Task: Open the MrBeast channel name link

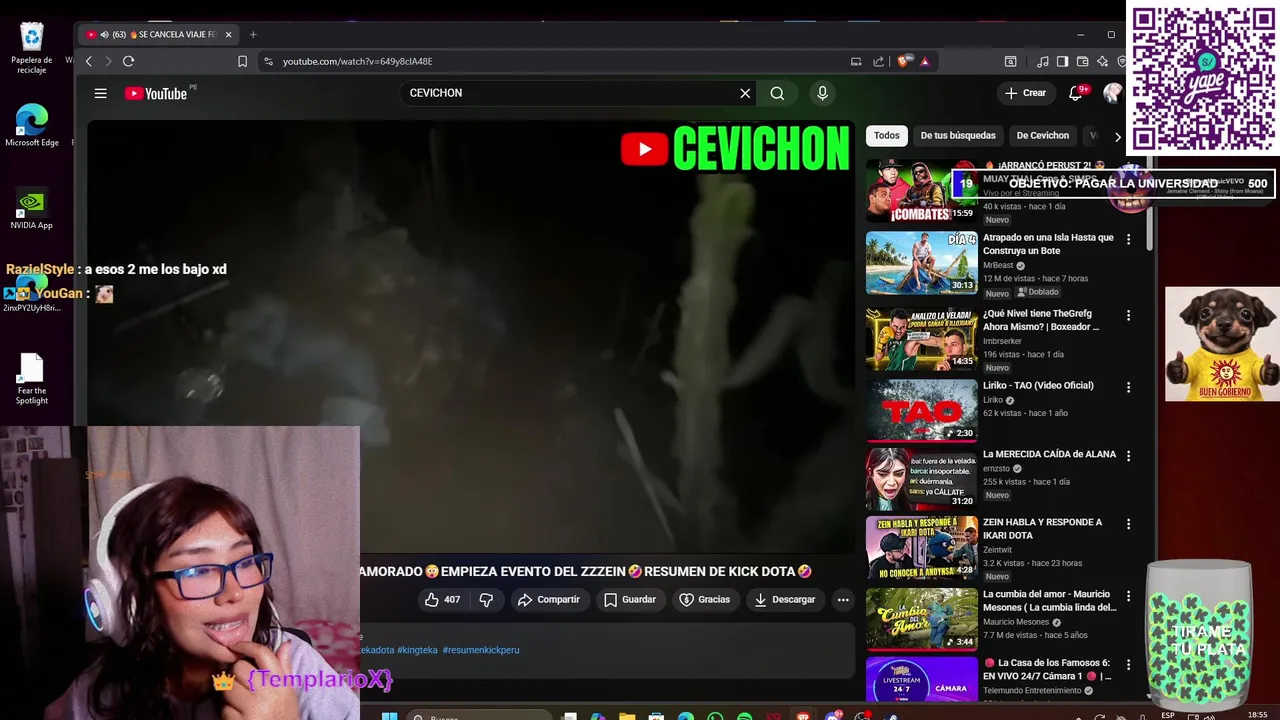Action: tap(998, 266)
